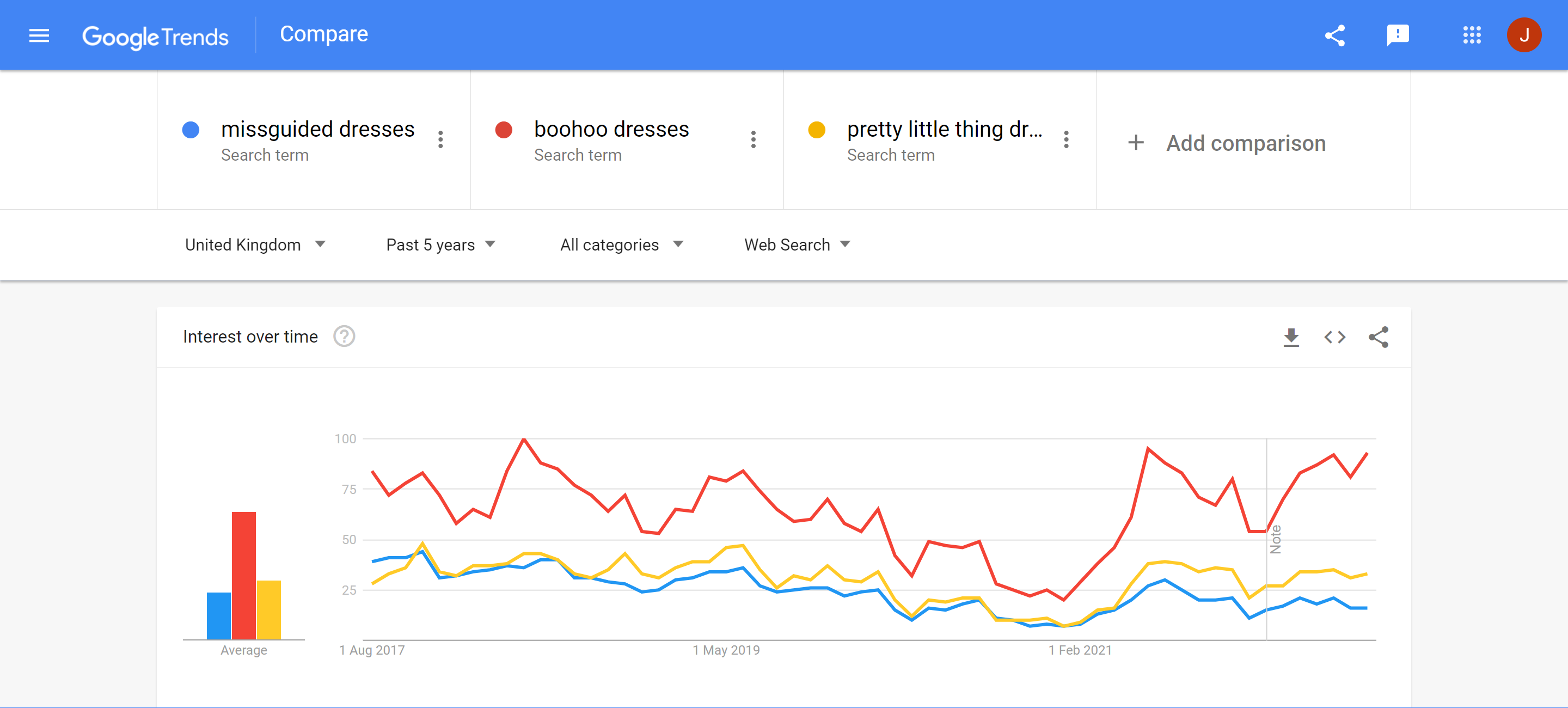Click the Interest over time help icon
This screenshot has height=708, width=1568.
[346, 336]
